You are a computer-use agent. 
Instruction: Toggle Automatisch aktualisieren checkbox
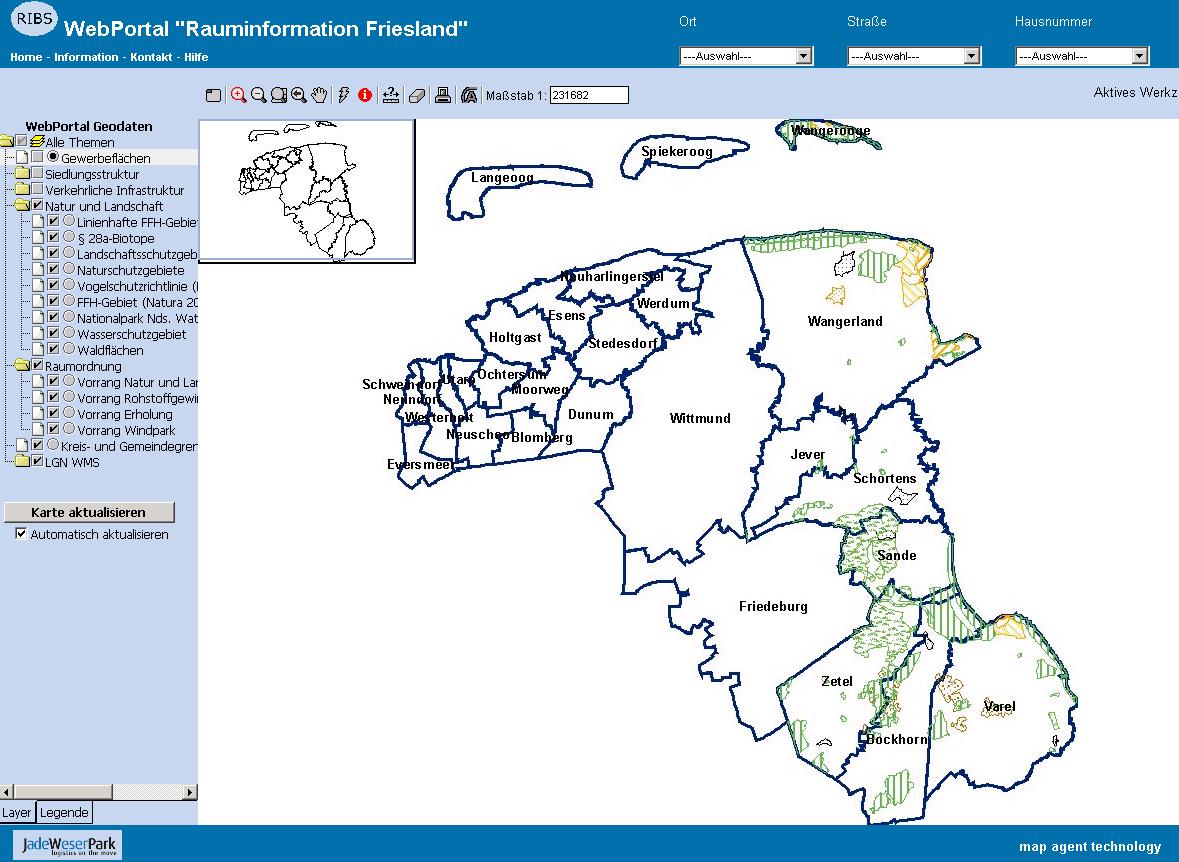pyautogui.click(x=21, y=534)
